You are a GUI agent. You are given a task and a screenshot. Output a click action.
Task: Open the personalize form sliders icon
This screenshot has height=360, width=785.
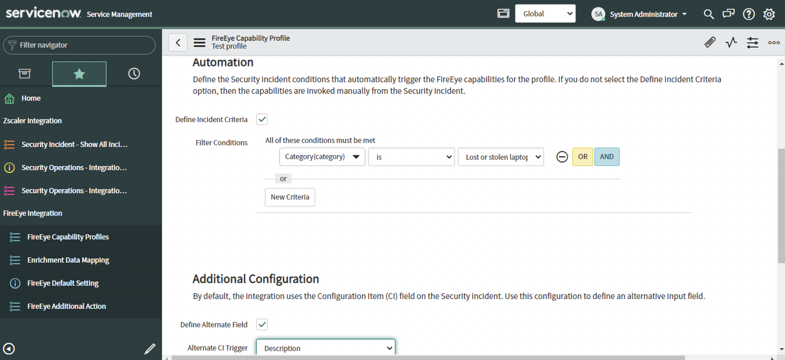click(752, 43)
